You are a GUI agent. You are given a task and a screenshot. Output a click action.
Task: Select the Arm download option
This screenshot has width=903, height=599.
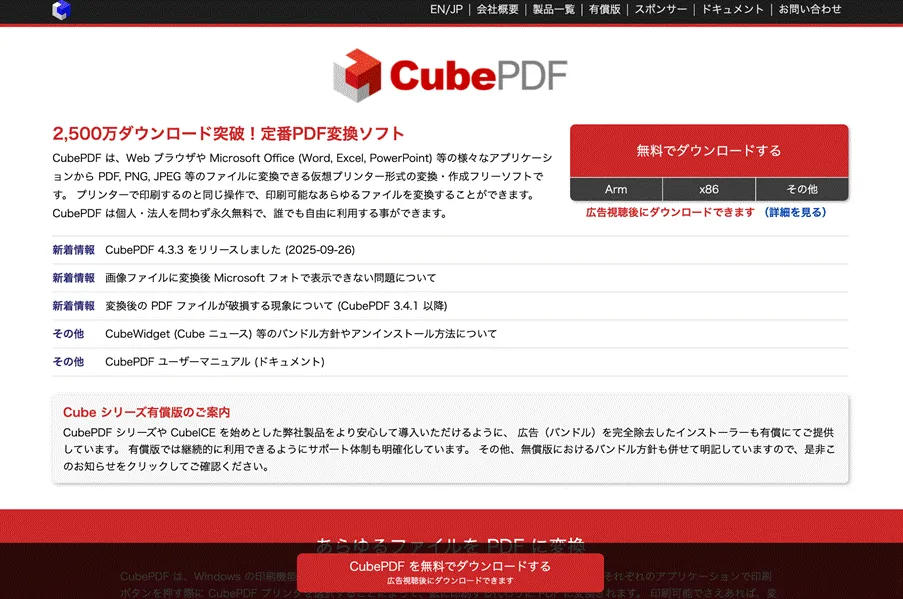pyautogui.click(x=616, y=189)
